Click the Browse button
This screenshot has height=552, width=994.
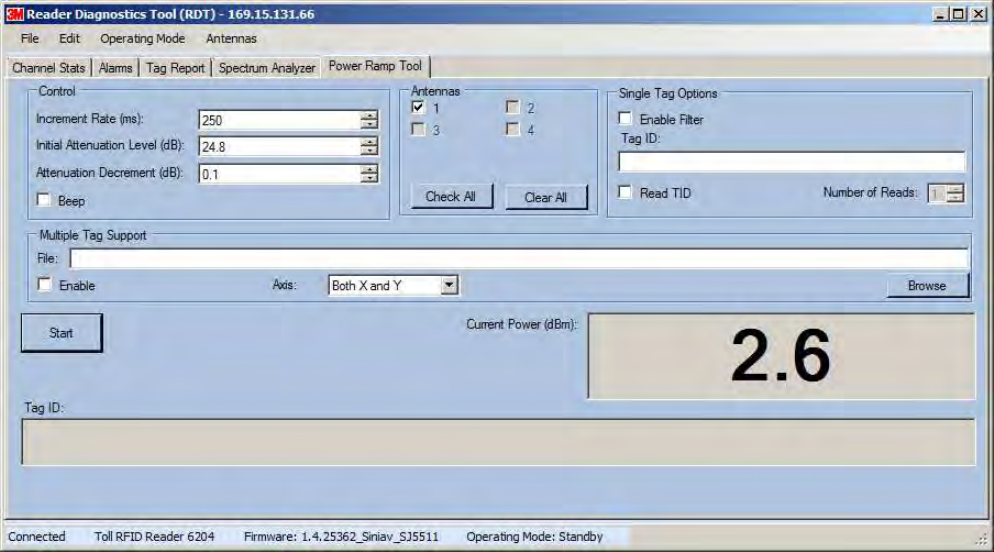coord(927,285)
